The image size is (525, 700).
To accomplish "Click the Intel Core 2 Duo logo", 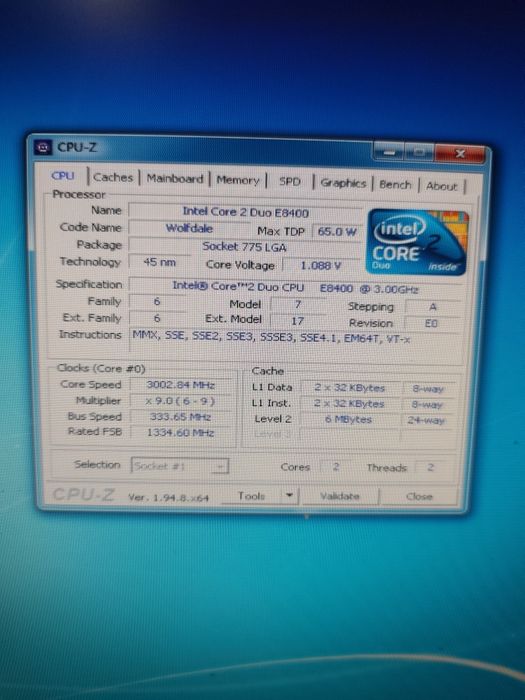I will tap(417, 242).
